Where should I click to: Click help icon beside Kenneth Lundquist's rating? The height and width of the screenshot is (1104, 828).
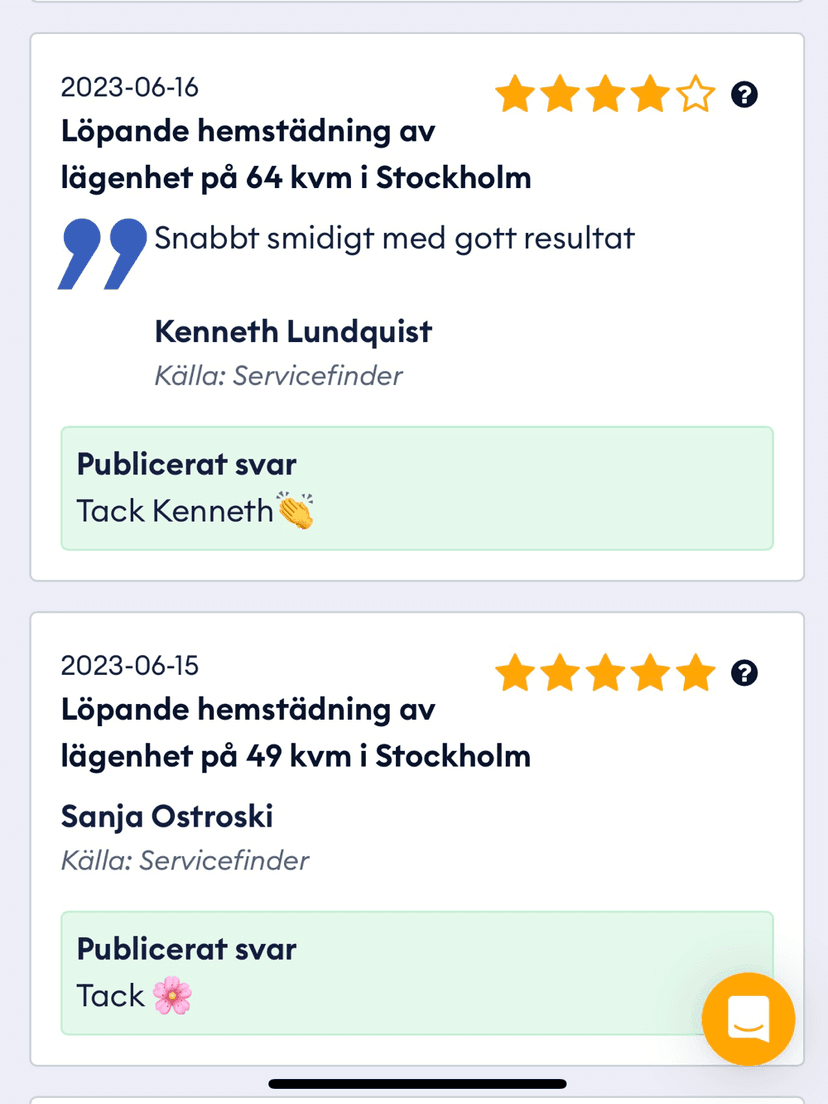[x=744, y=94]
